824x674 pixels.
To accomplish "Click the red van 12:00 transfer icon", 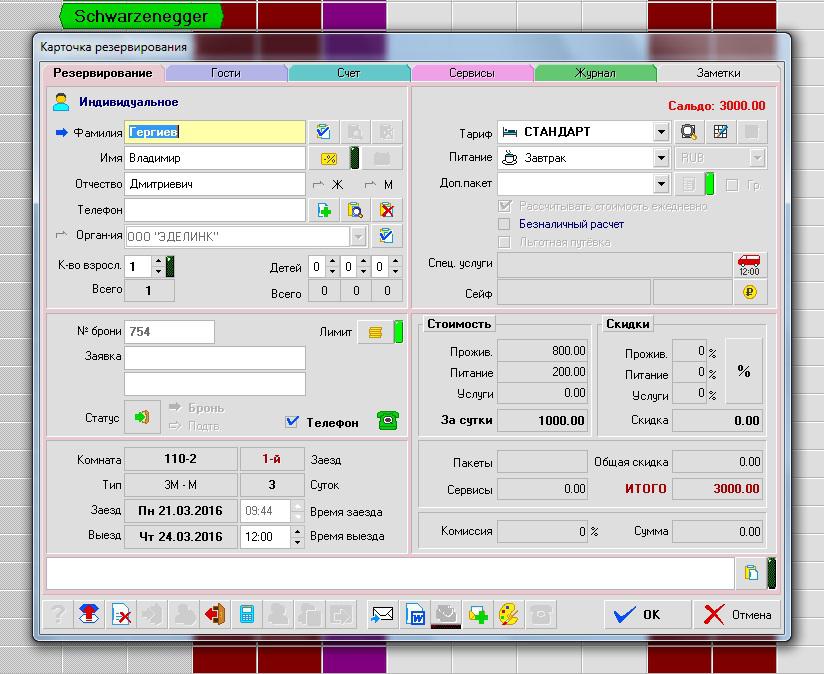I will tap(749, 265).
